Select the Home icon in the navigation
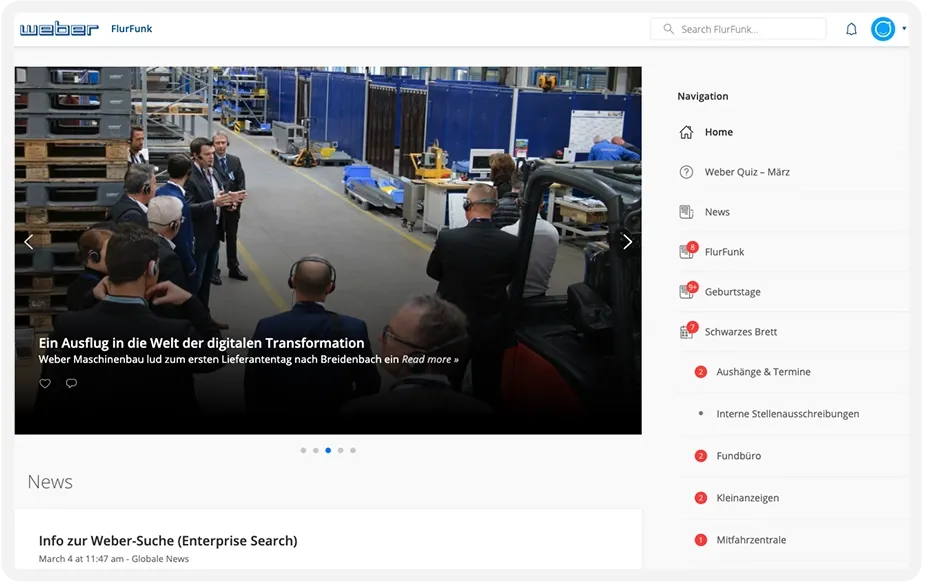926x582 pixels. (x=687, y=131)
